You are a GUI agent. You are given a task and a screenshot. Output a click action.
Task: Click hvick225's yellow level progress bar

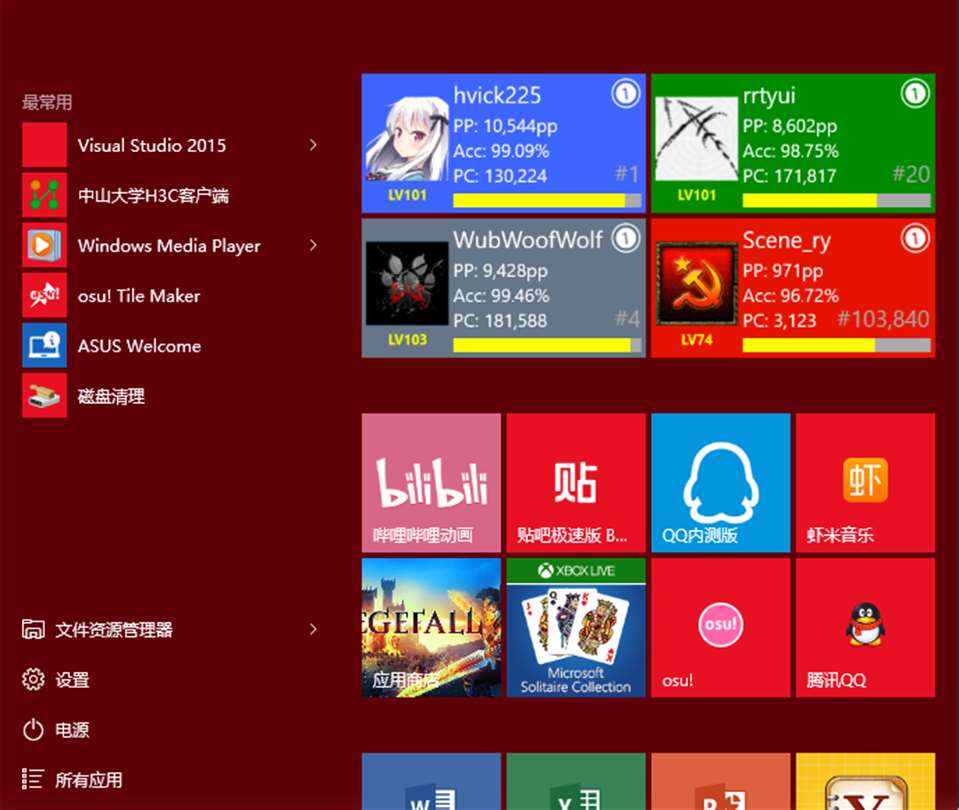coord(547,201)
